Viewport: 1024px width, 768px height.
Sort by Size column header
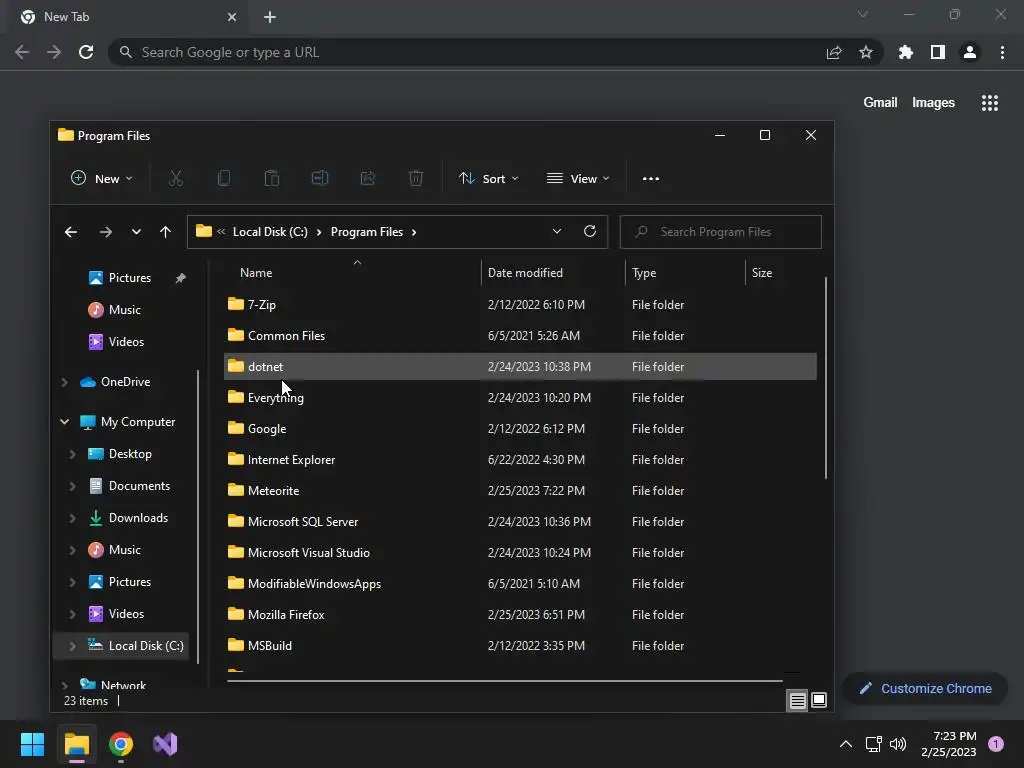761,273
